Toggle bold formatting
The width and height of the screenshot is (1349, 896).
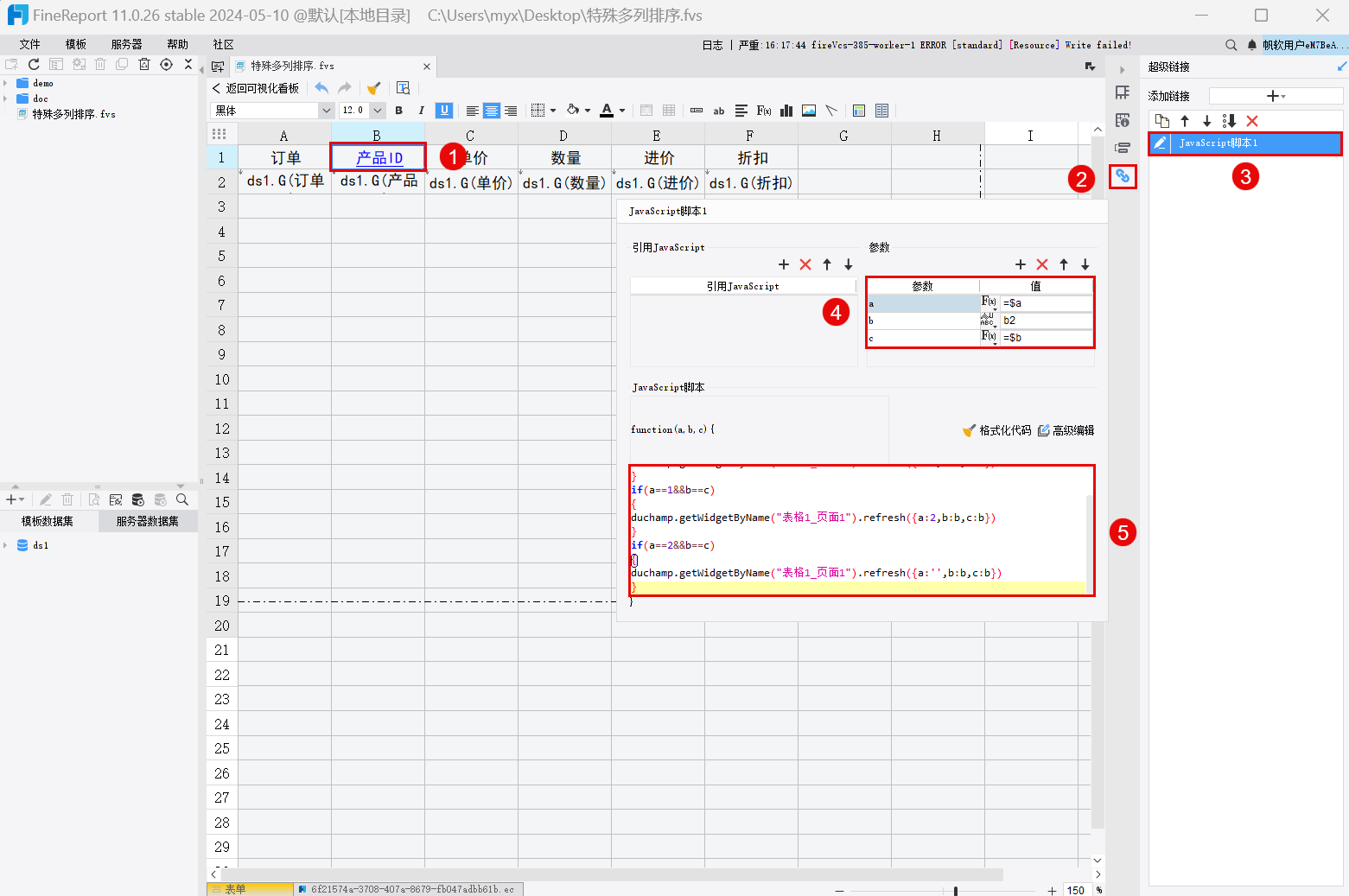(x=398, y=111)
